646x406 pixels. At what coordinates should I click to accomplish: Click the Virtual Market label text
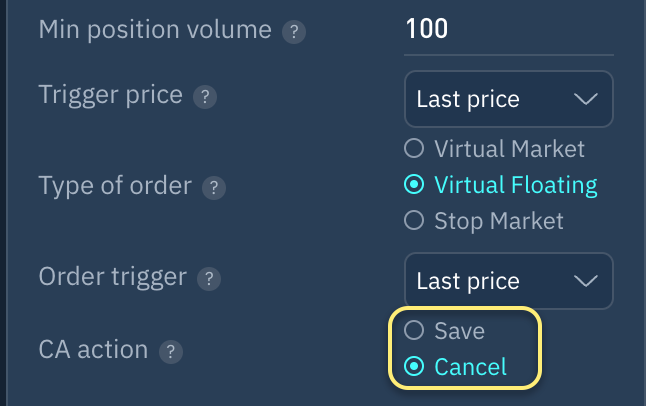point(509,150)
